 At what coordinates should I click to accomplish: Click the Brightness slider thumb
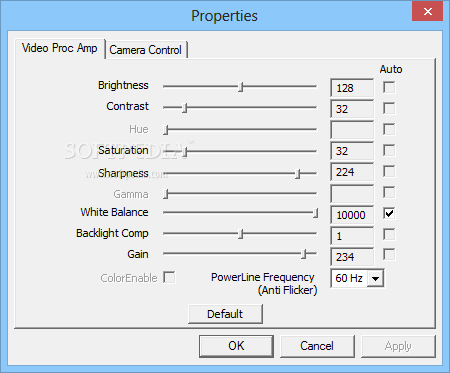tap(241, 87)
